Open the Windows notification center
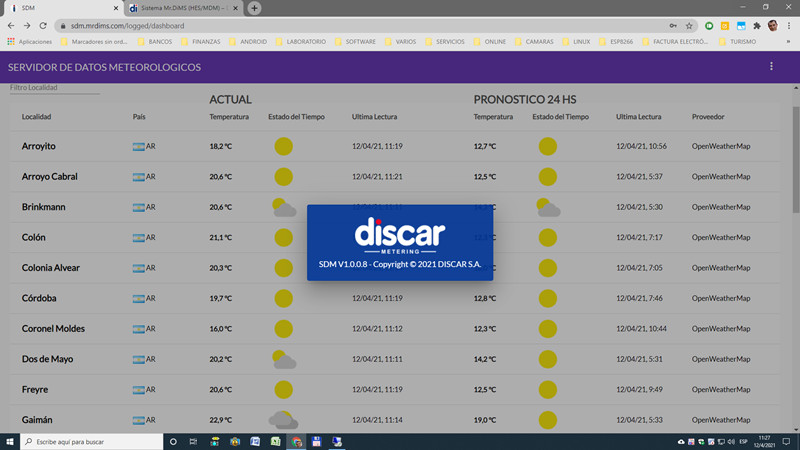 click(x=787, y=442)
